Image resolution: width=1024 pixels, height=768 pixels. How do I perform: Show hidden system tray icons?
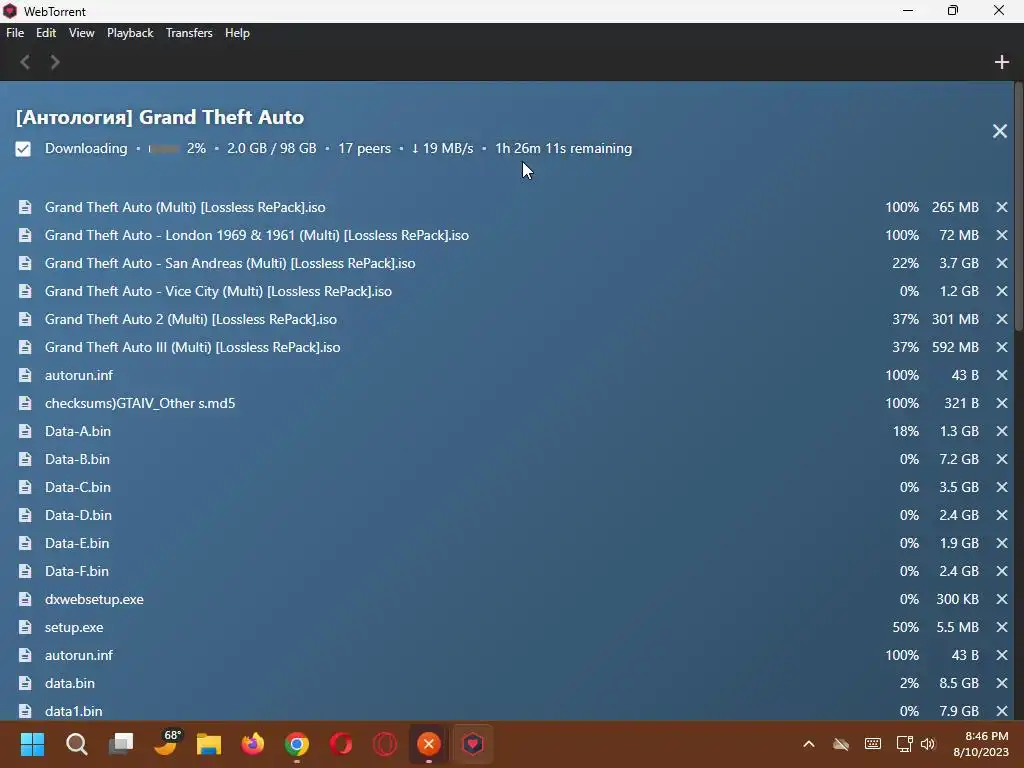click(808, 744)
